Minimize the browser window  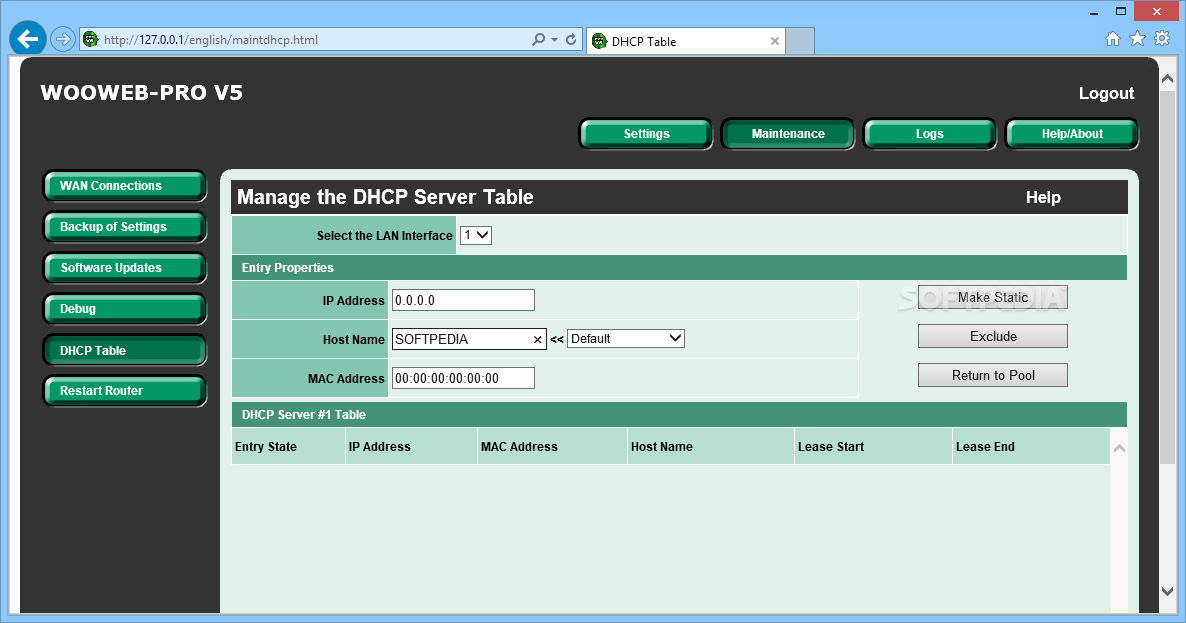coord(1094,13)
